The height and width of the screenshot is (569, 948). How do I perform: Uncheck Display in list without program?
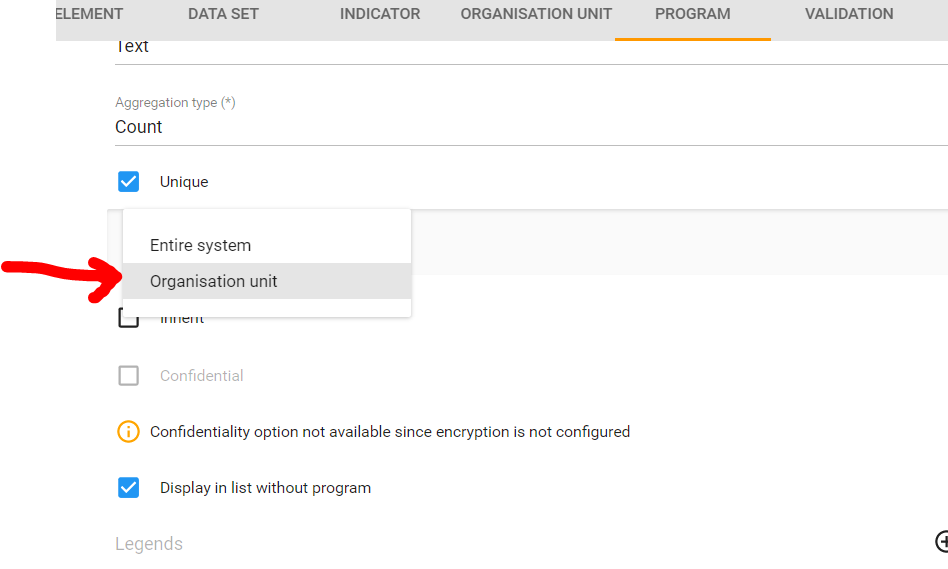tap(129, 488)
